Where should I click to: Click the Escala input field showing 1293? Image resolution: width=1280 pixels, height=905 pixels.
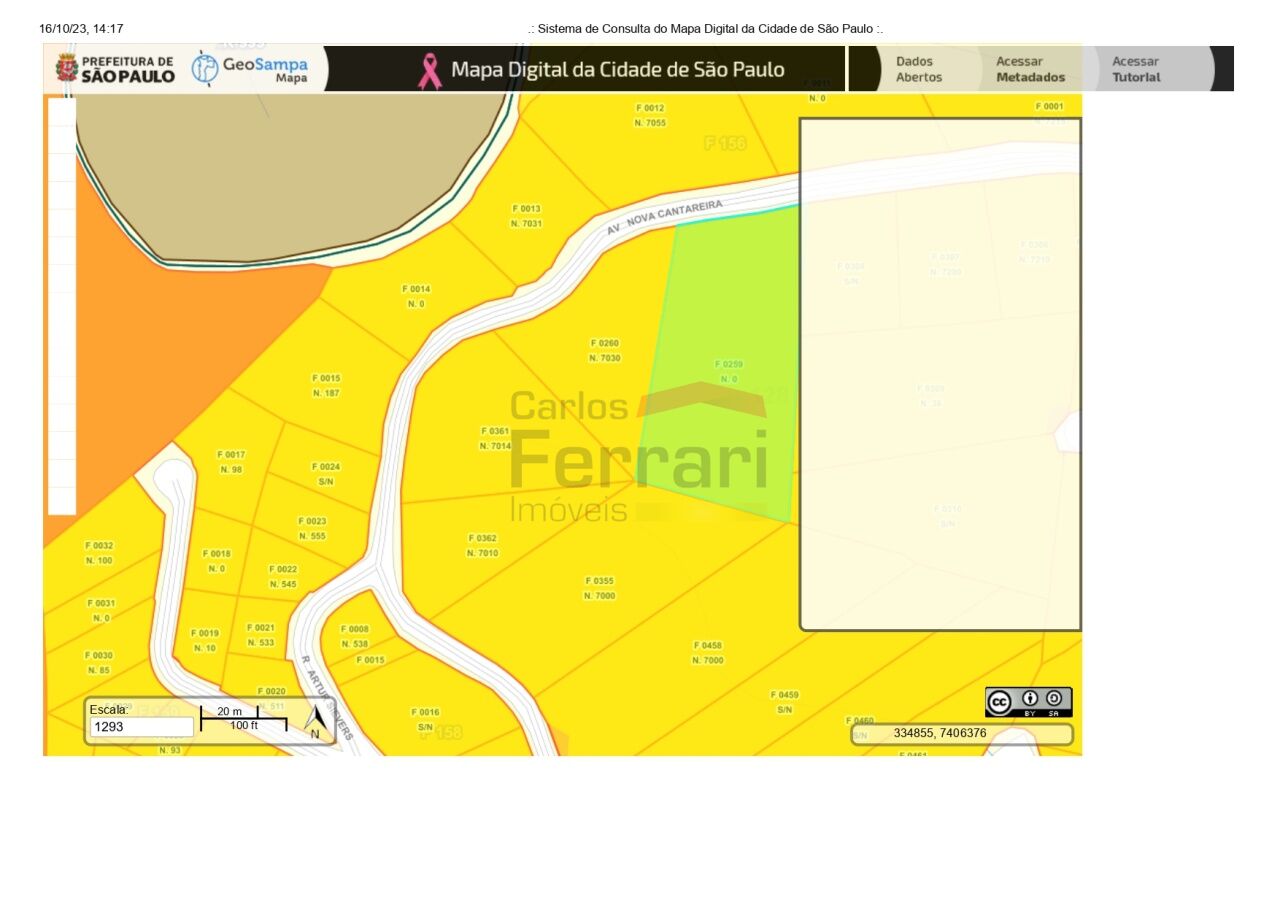tap(141, 727)
